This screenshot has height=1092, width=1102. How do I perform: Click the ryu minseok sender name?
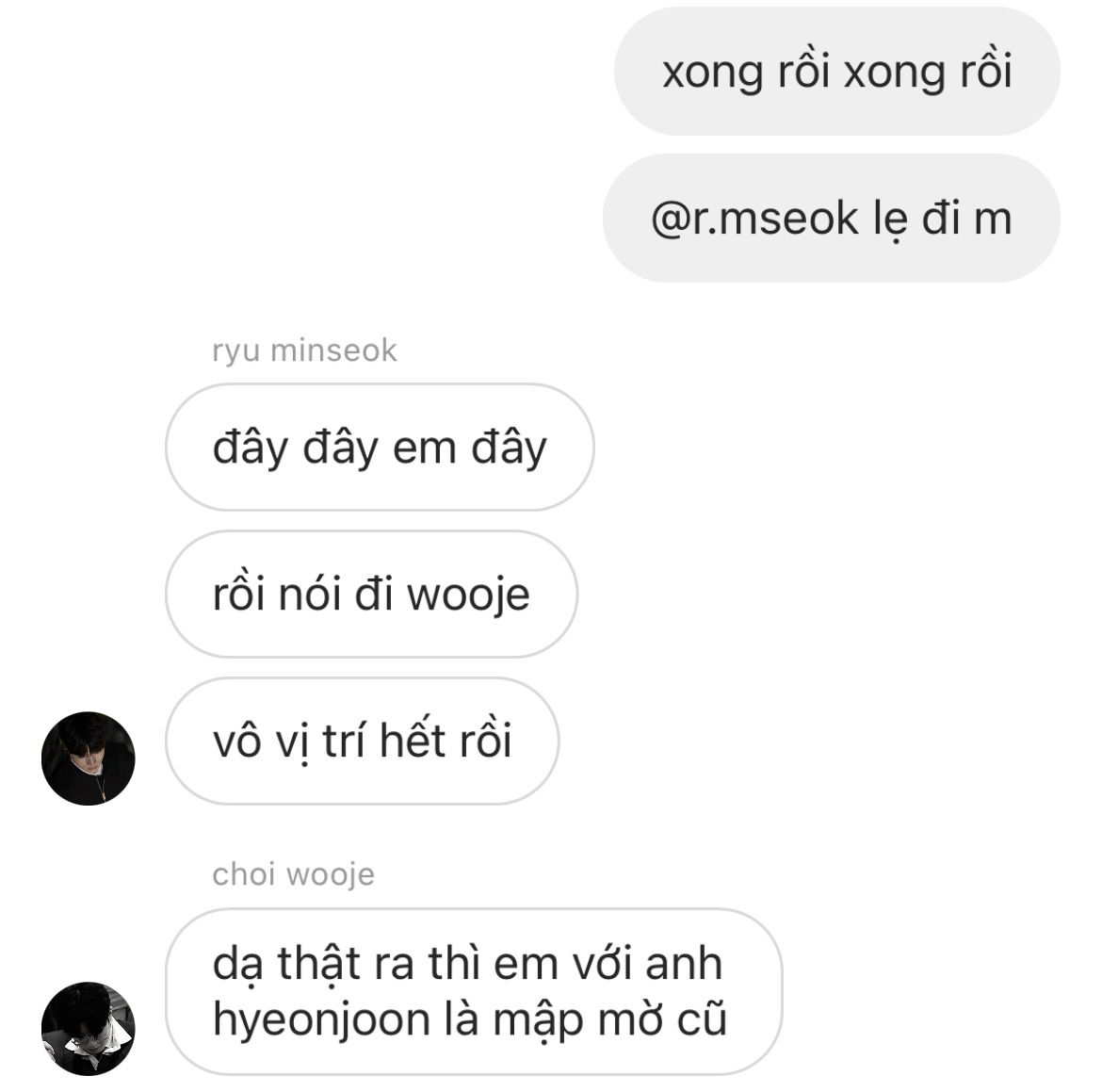[304, 350]
